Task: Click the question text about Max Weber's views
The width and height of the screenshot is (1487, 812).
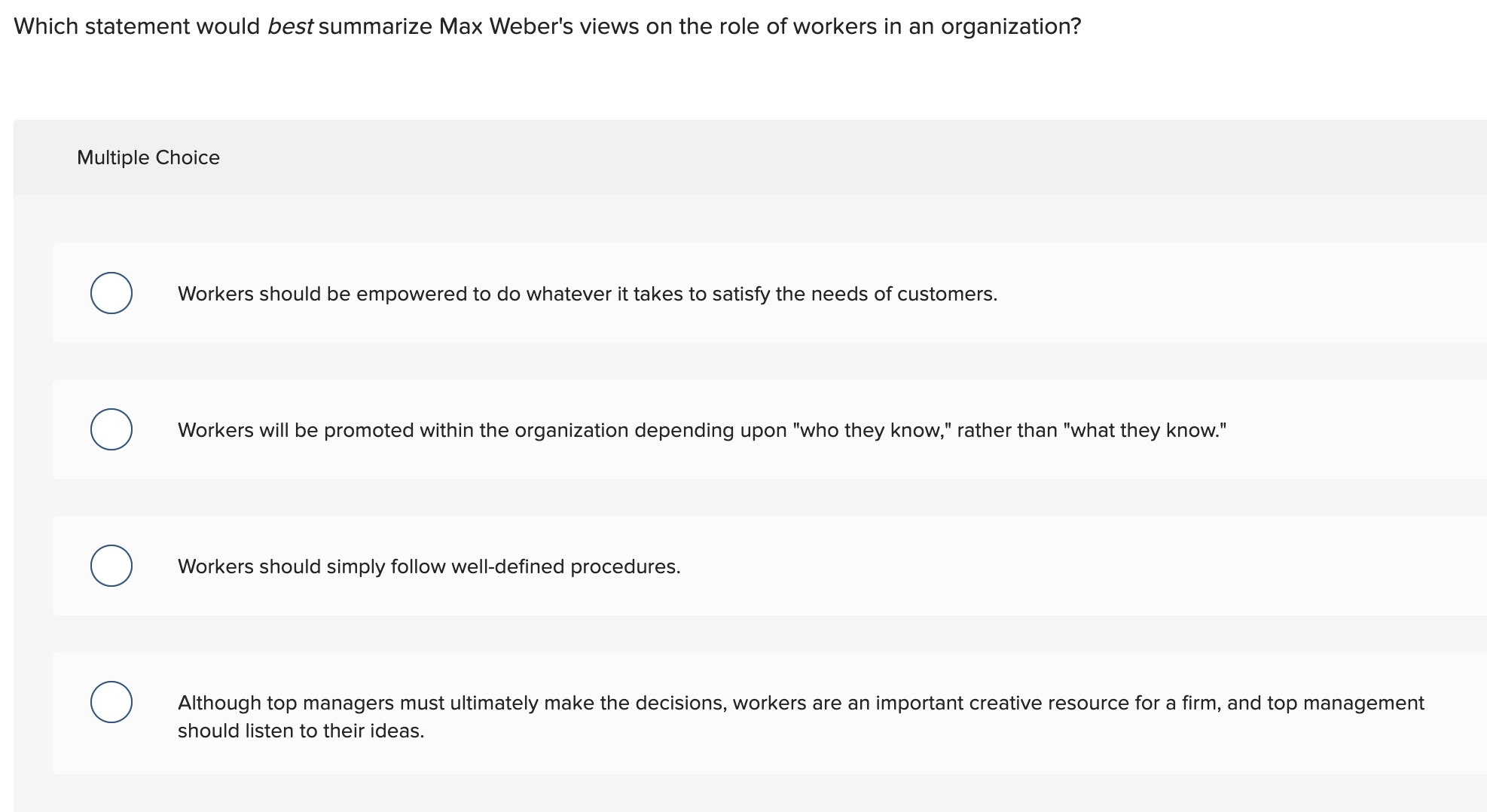Action: point(546,26)
